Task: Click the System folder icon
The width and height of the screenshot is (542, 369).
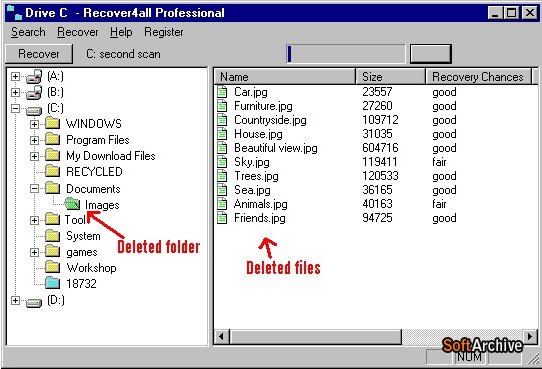Action: (x=53, y=236)
